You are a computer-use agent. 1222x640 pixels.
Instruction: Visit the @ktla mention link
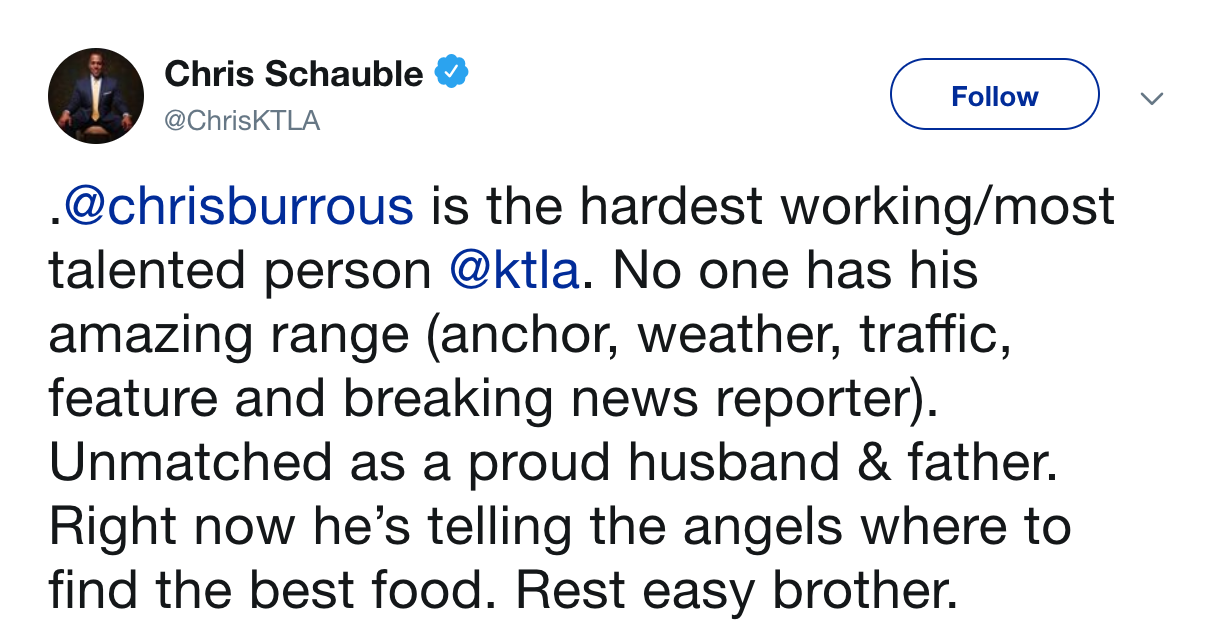pyautogui.click(x=515, y=270)
